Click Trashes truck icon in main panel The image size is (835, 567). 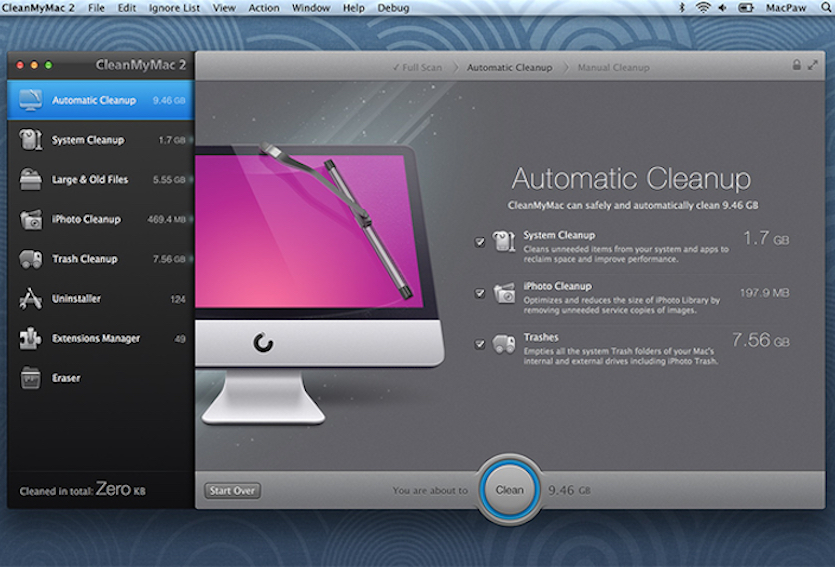[x=504, y=344]
